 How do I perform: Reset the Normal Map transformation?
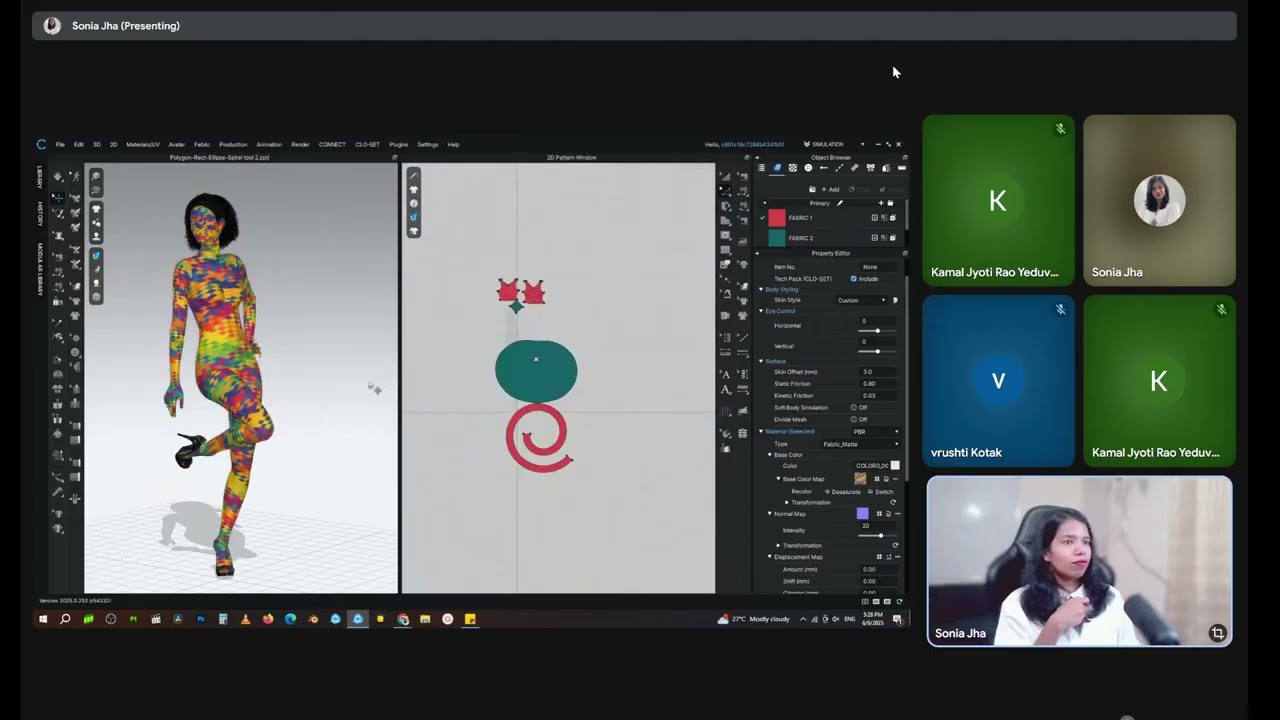pos(895,545)
